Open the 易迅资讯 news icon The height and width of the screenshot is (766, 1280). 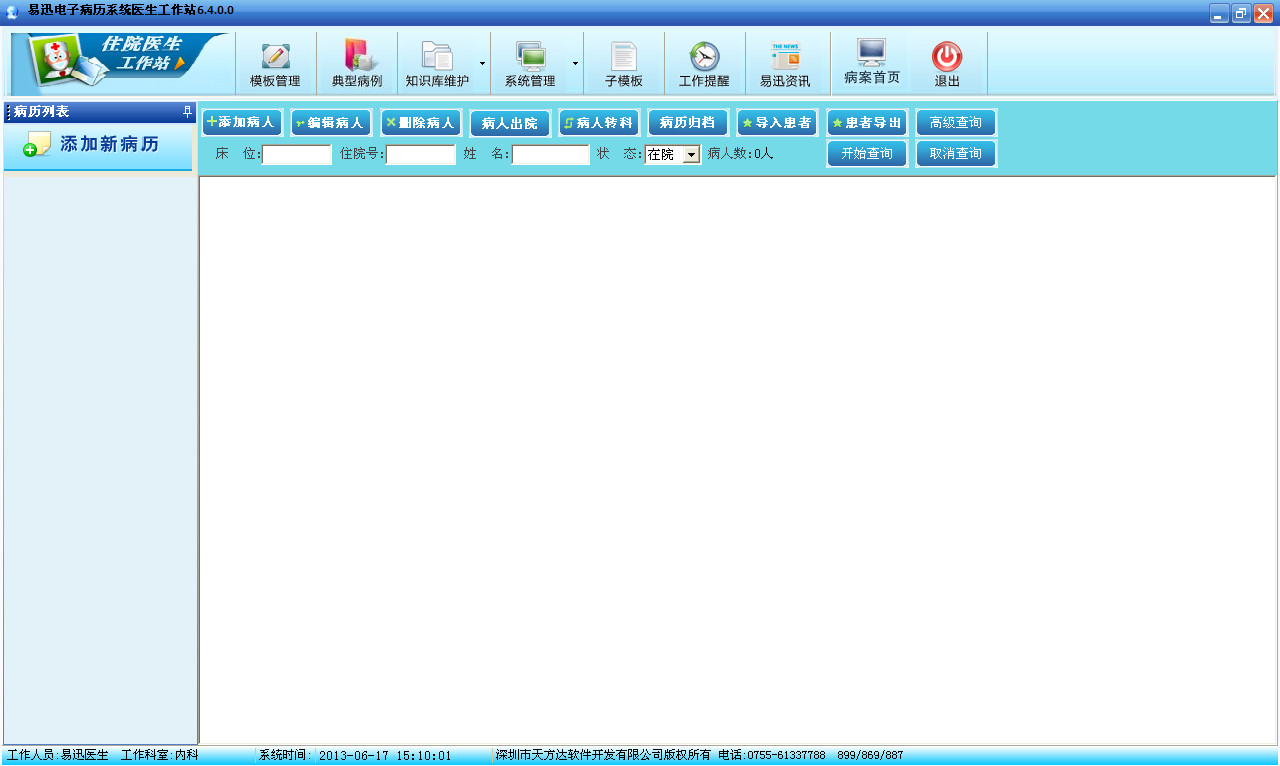[785, 58]
